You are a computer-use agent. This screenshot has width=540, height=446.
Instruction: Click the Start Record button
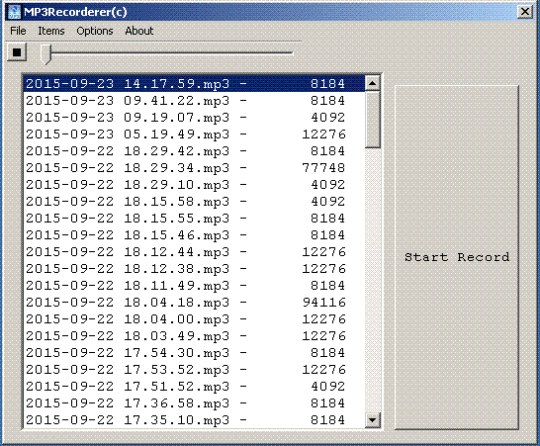[456, 257]
